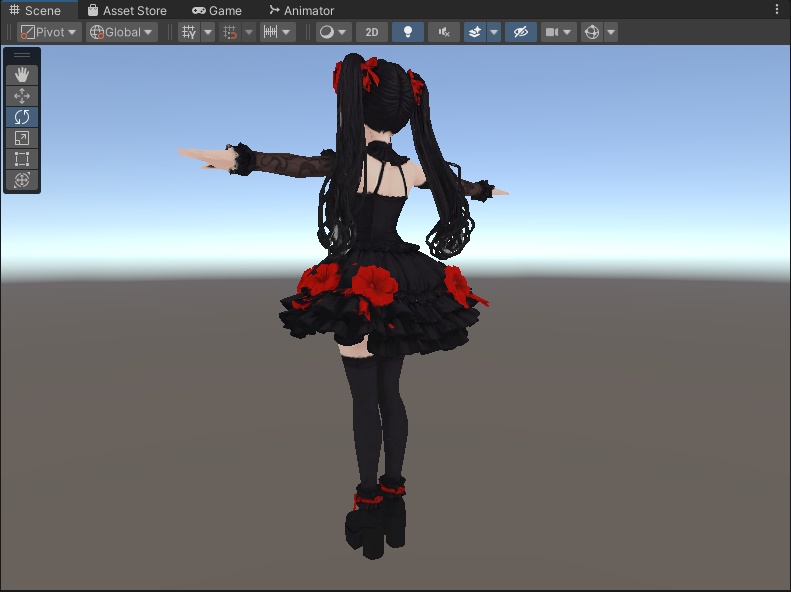Toggle hidden objects scene visibility
The width and height of the screenshot is (791, 592).
(521, 32)
